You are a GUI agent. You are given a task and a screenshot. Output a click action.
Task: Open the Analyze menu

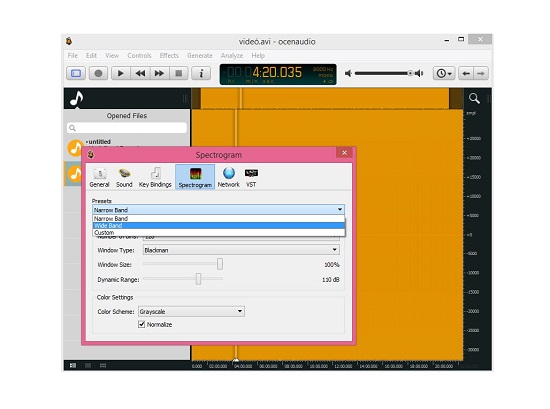coord(232,55)
